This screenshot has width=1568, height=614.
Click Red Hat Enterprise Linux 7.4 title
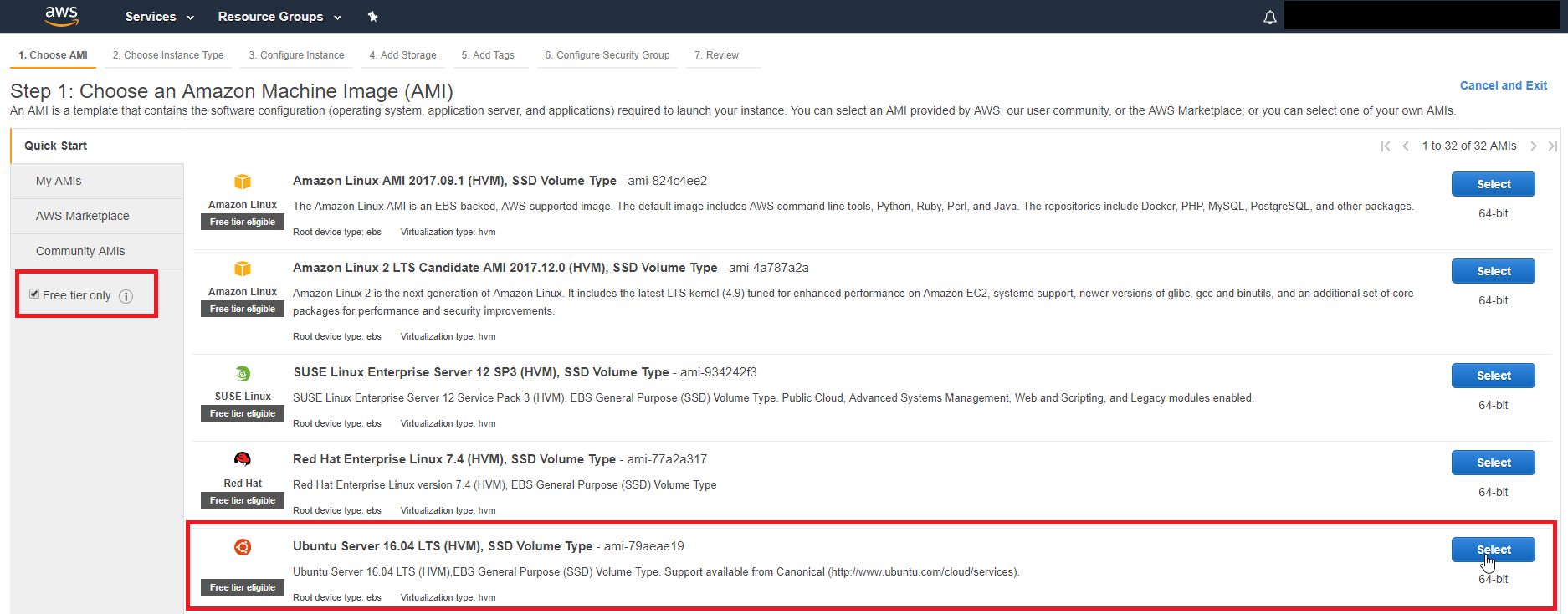click(454, 459)
